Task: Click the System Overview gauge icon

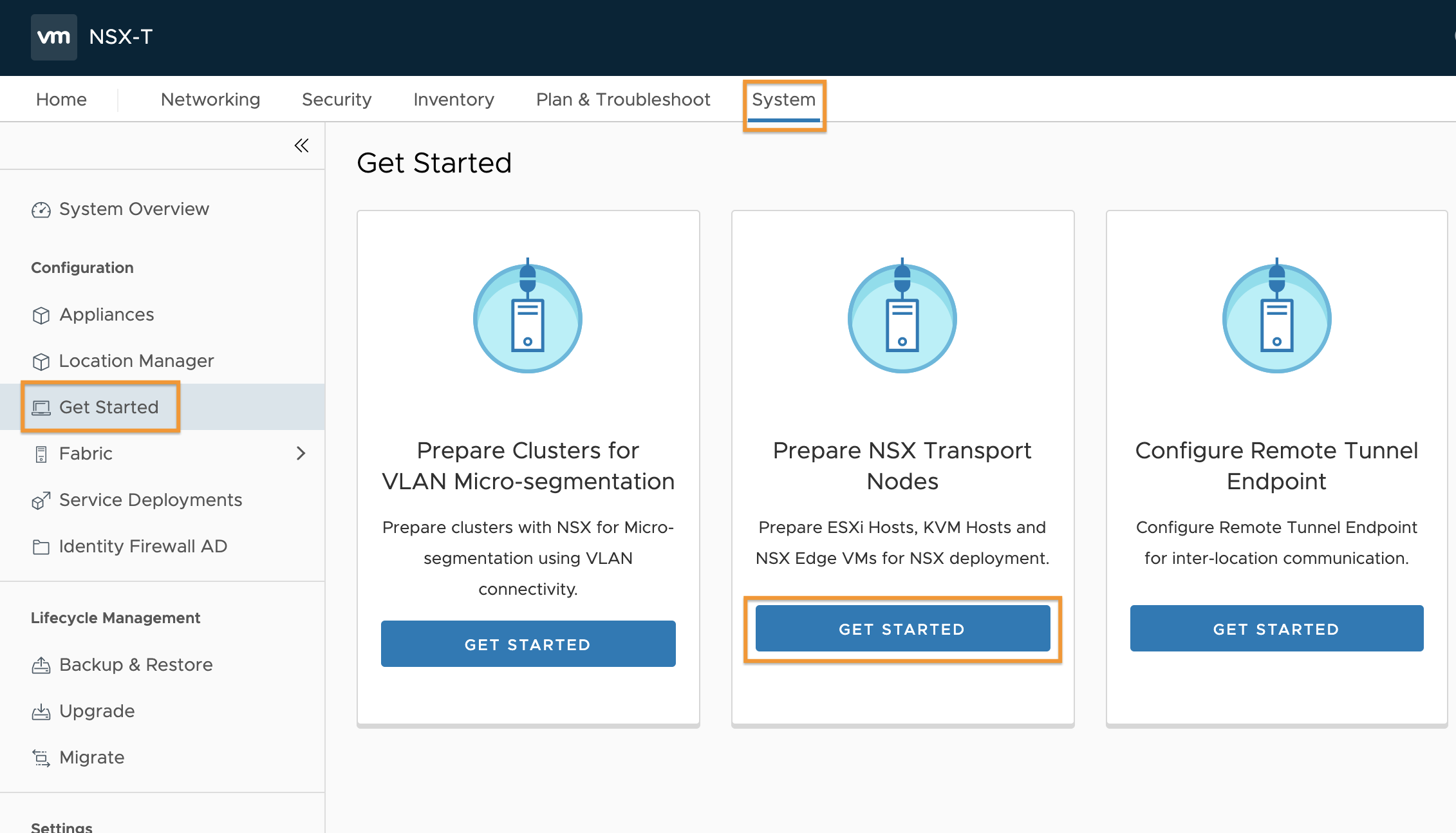Action: point(41,209)
